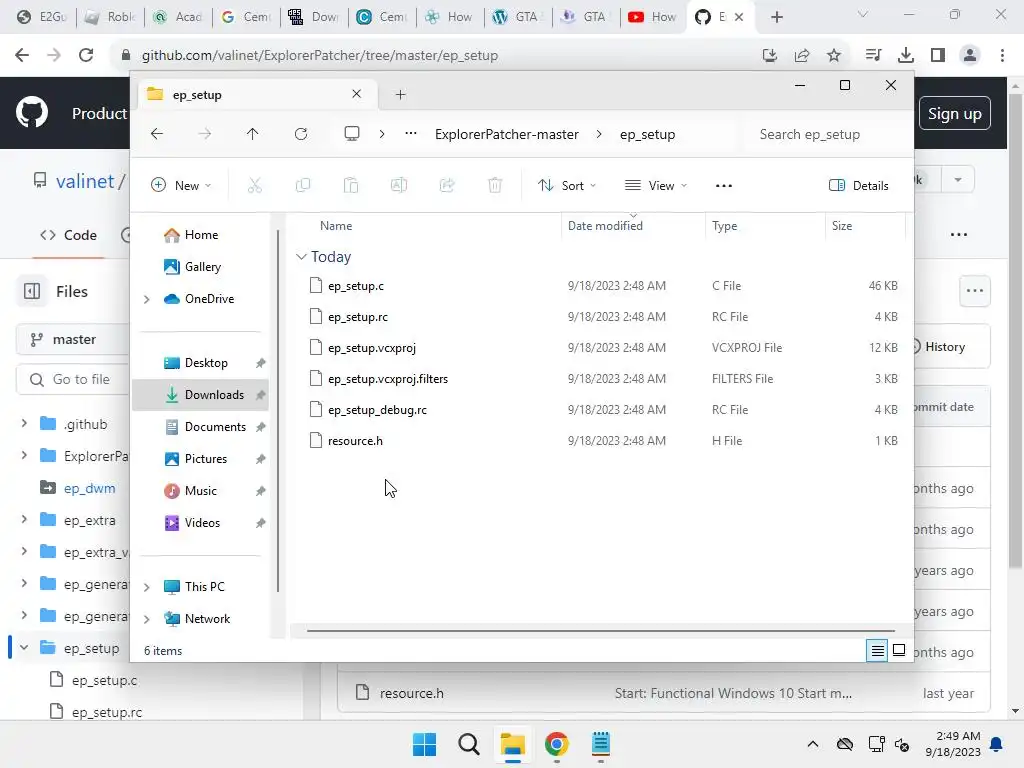
Task: Open the New dropdown in Explorer
Action: pos(181,185)
